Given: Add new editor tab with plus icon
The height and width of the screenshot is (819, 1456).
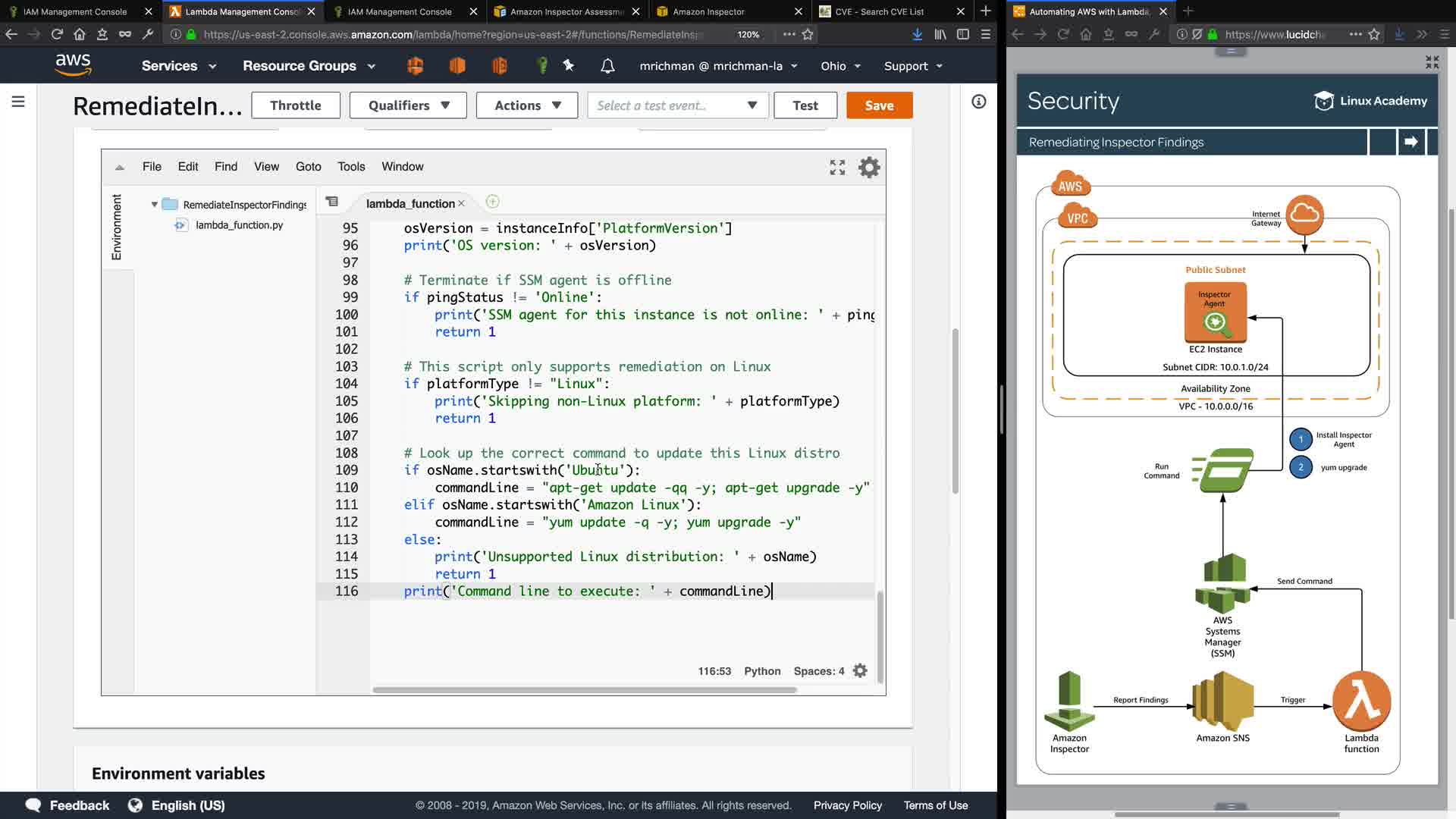Looking at the screenshot, I should tap(492, 202).
